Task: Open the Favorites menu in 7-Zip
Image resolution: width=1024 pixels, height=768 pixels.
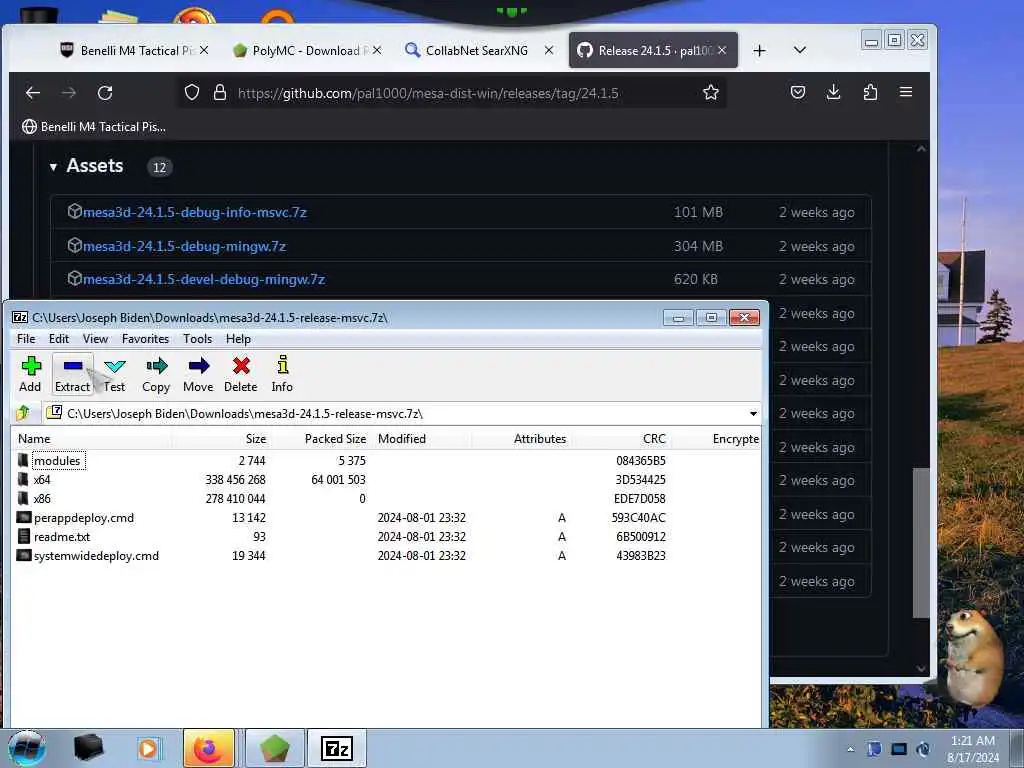Action: [x=146, y=339]
